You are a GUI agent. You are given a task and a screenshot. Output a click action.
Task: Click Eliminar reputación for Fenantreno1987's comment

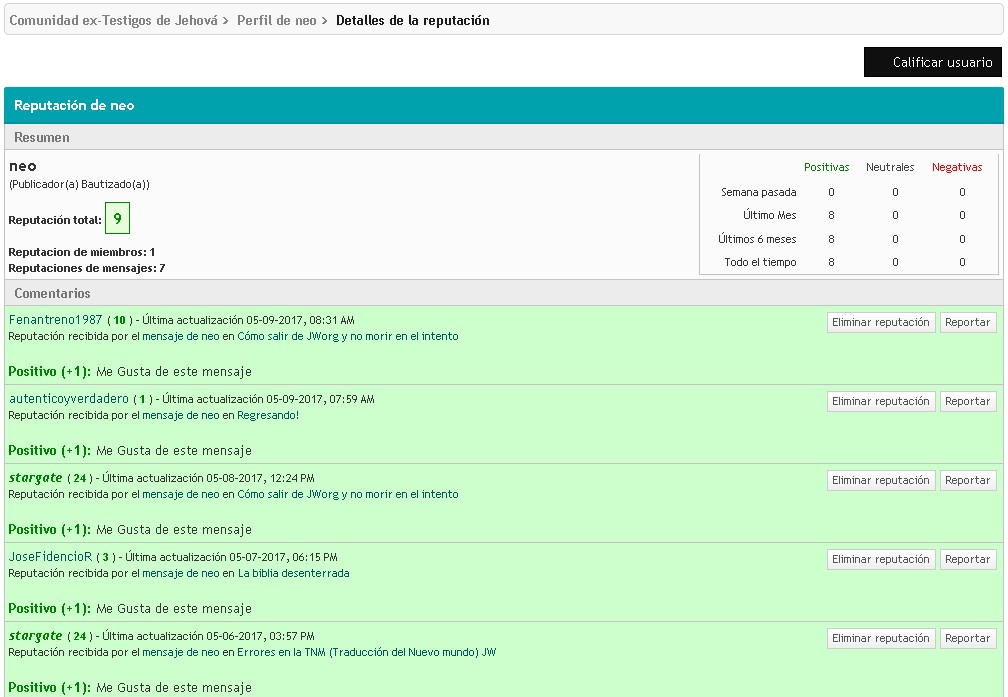[x=881, y=322]
